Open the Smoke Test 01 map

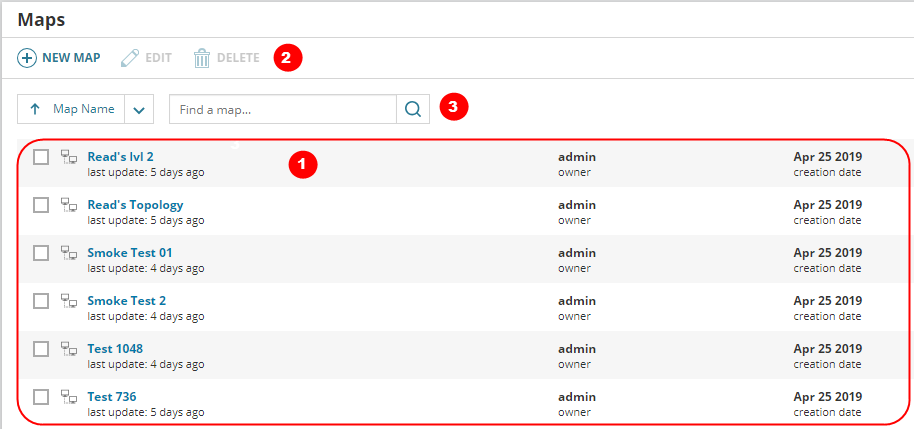[x=129, y=253]
